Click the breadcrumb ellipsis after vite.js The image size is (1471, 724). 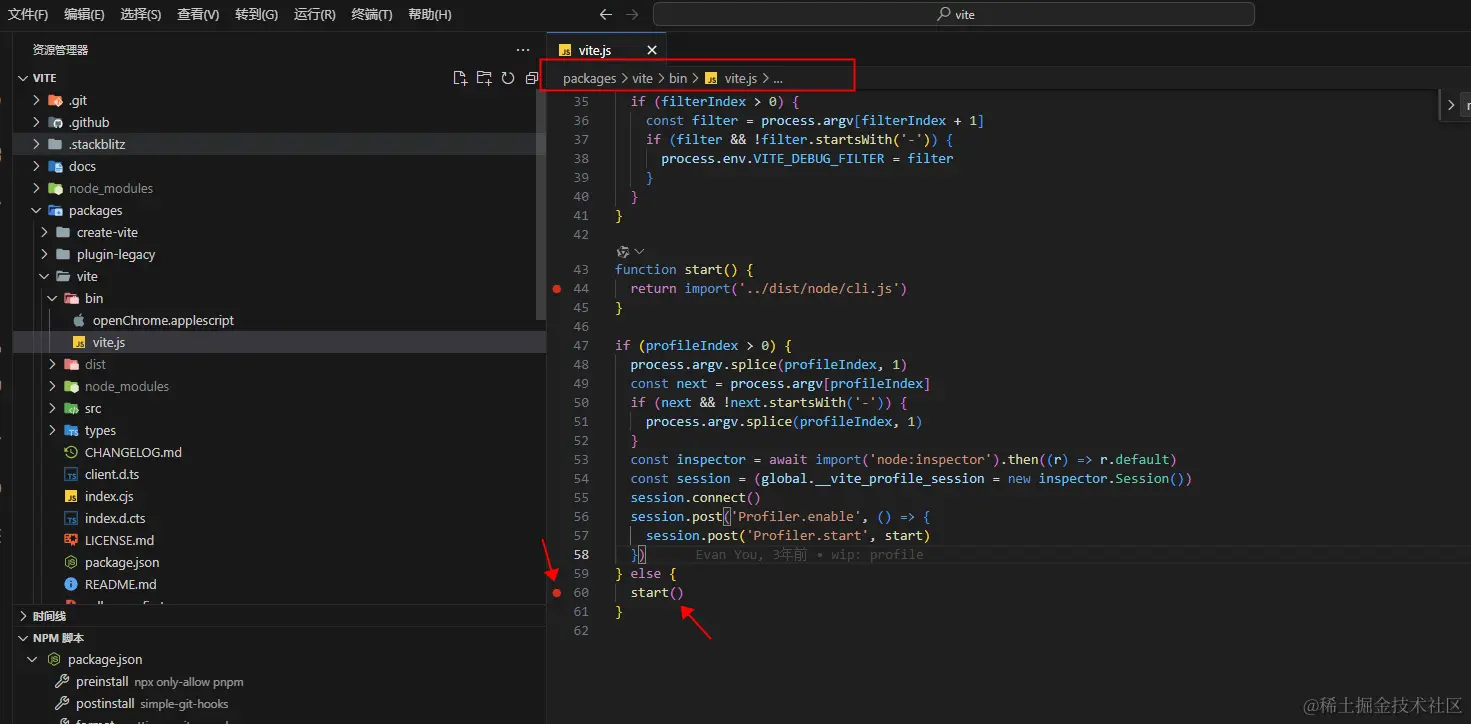coord(778,78)
